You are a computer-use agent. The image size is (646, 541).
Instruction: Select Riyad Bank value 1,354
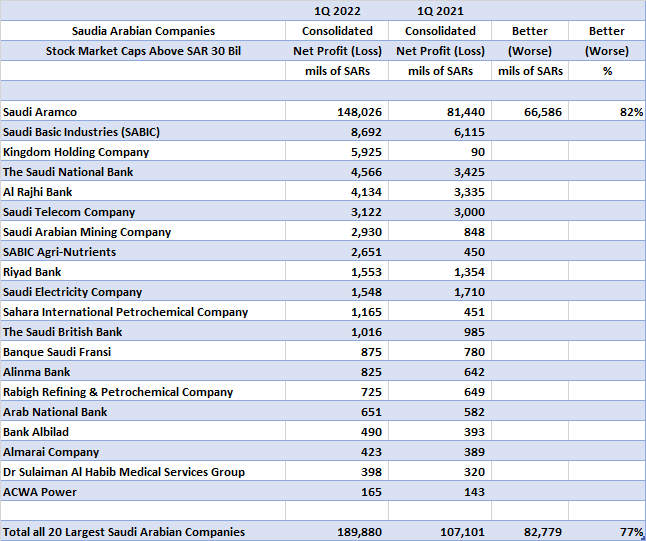440,272
